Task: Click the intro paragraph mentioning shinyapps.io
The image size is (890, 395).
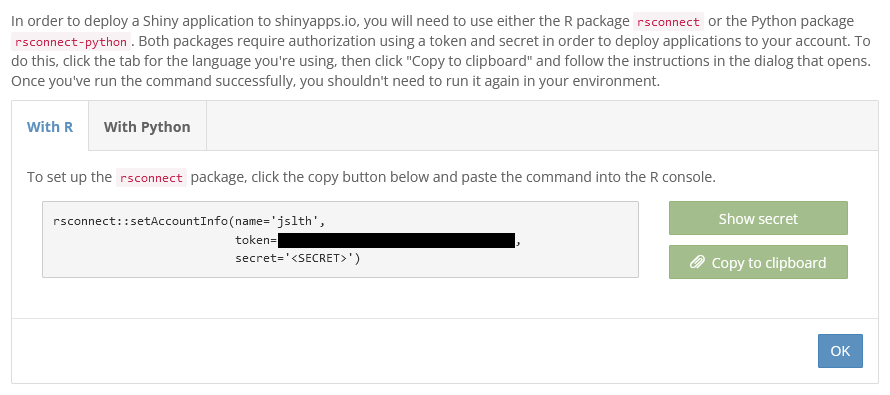Action: click(x=441, y=52)
